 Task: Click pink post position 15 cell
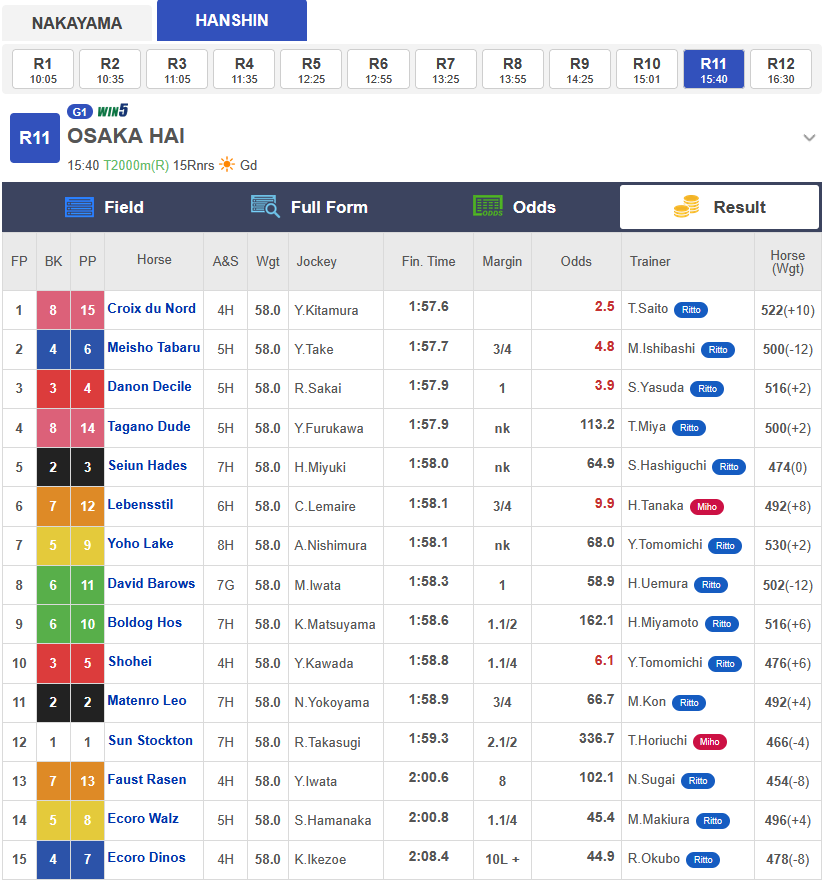87,310
